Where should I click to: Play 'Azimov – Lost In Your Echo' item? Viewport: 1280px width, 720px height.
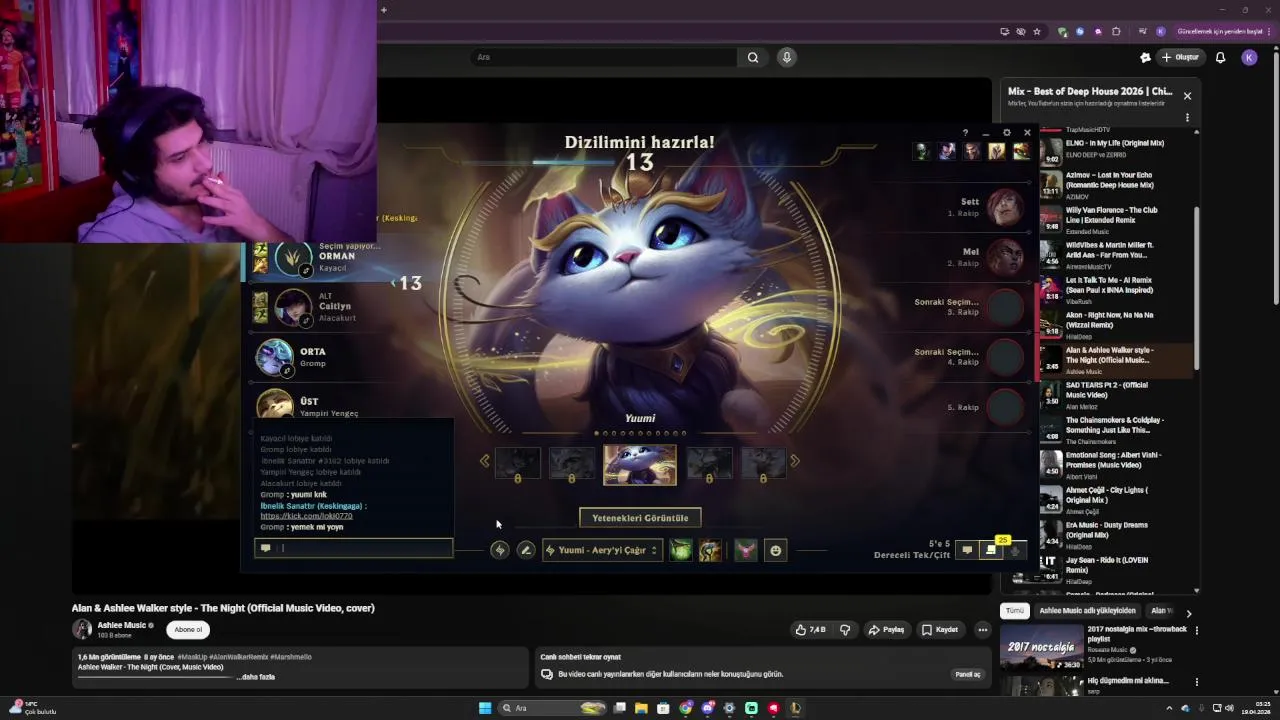click(x=1117, y=185)
